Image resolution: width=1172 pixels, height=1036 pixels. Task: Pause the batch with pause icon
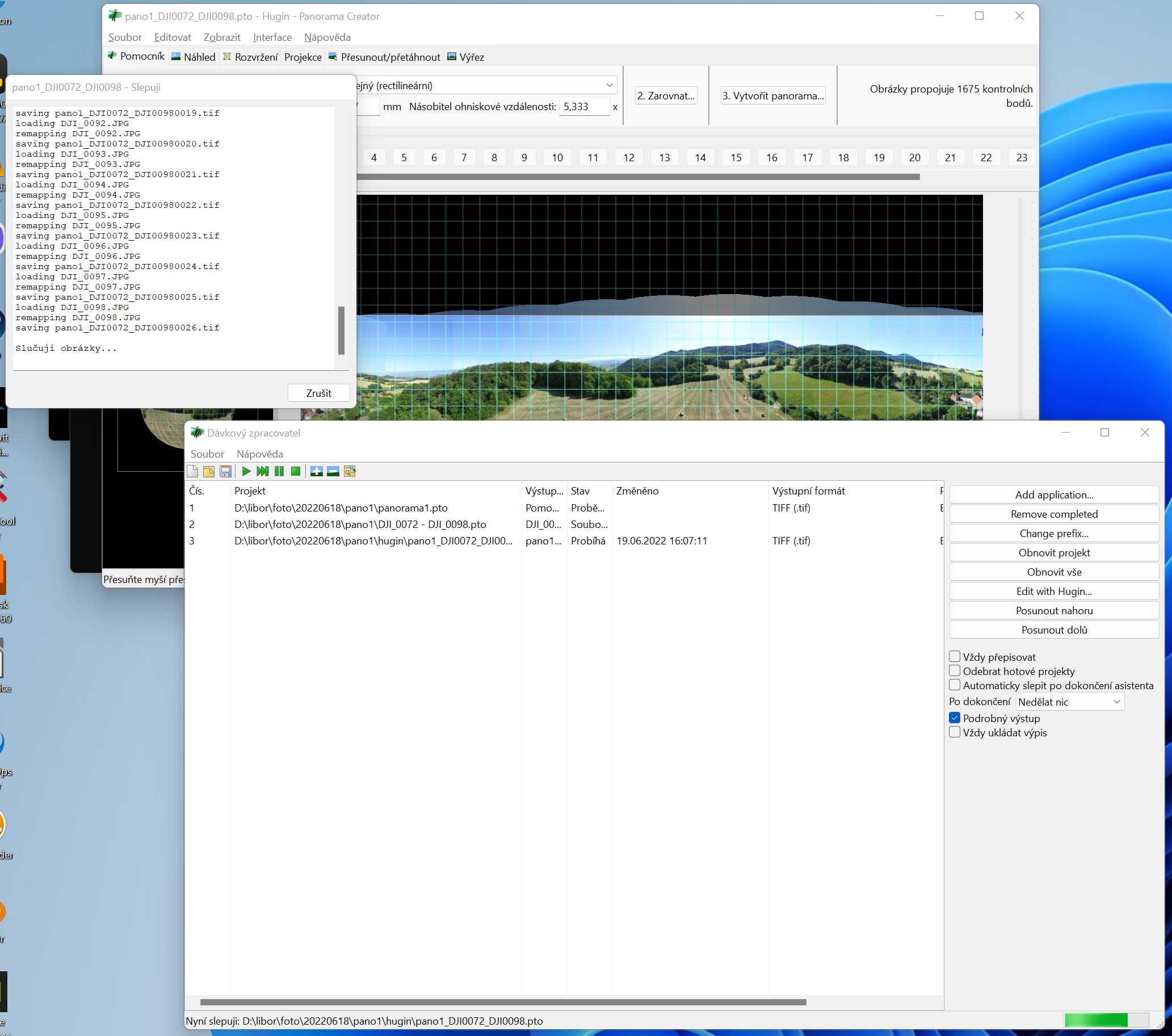[x=279, y=472]
